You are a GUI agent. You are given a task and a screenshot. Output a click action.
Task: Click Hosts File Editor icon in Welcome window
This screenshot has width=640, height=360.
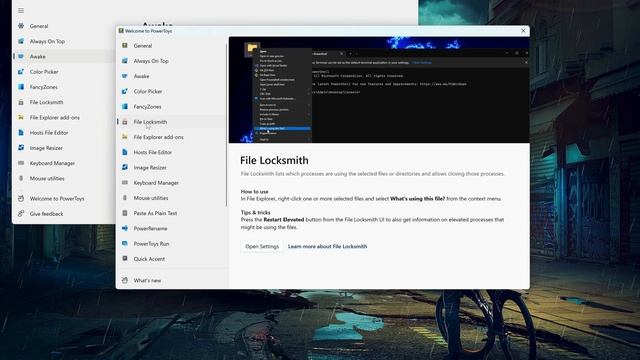[x=125, y=152]
